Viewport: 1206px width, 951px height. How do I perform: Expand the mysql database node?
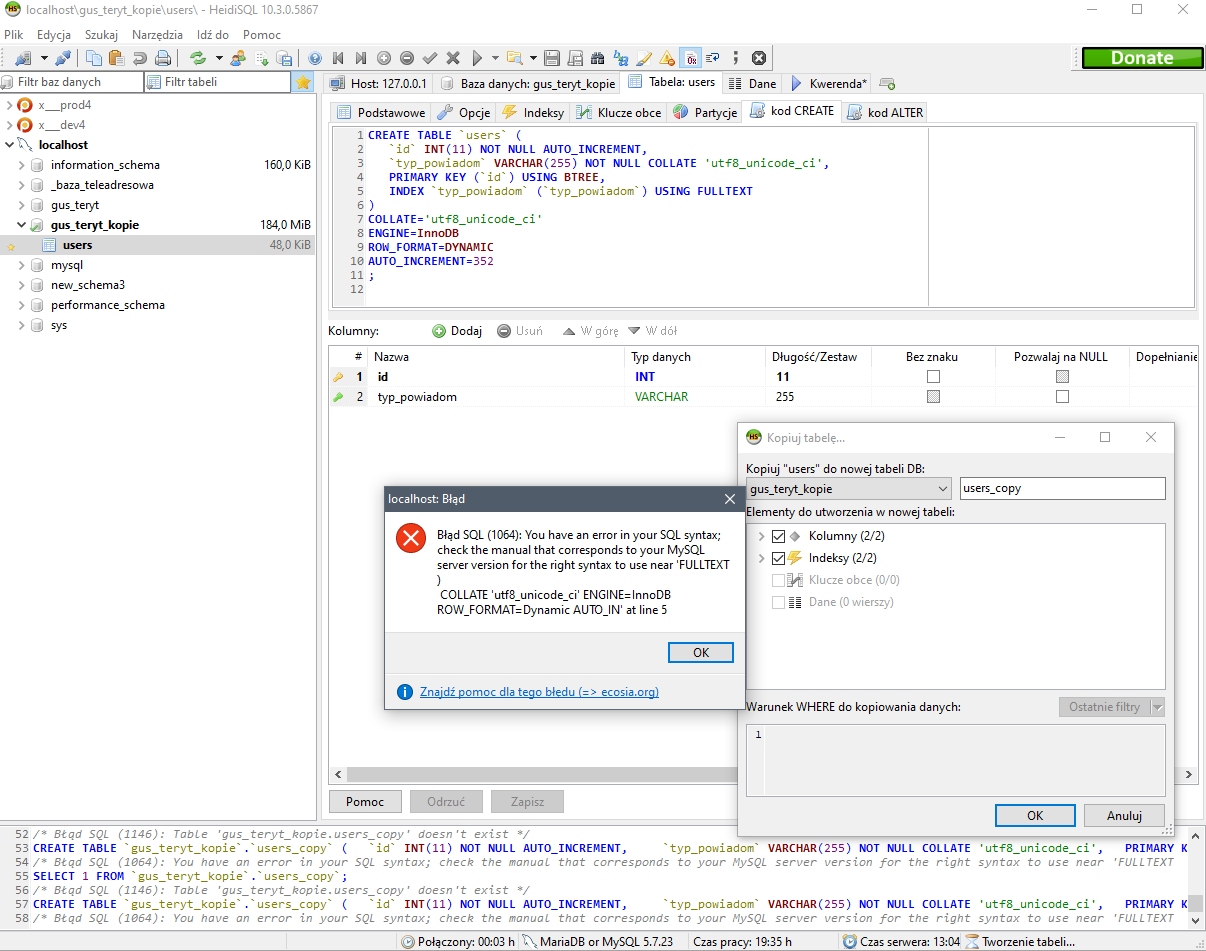pyautogui.click(x=22, y=265)
